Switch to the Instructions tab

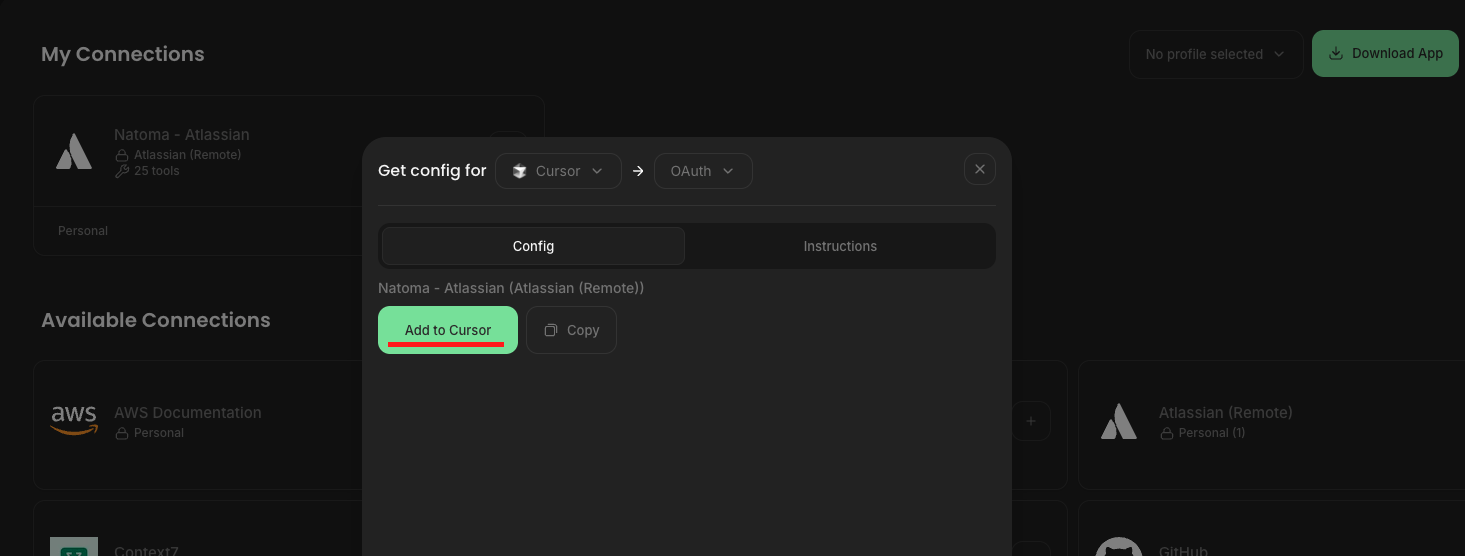(x=840, y=246)
